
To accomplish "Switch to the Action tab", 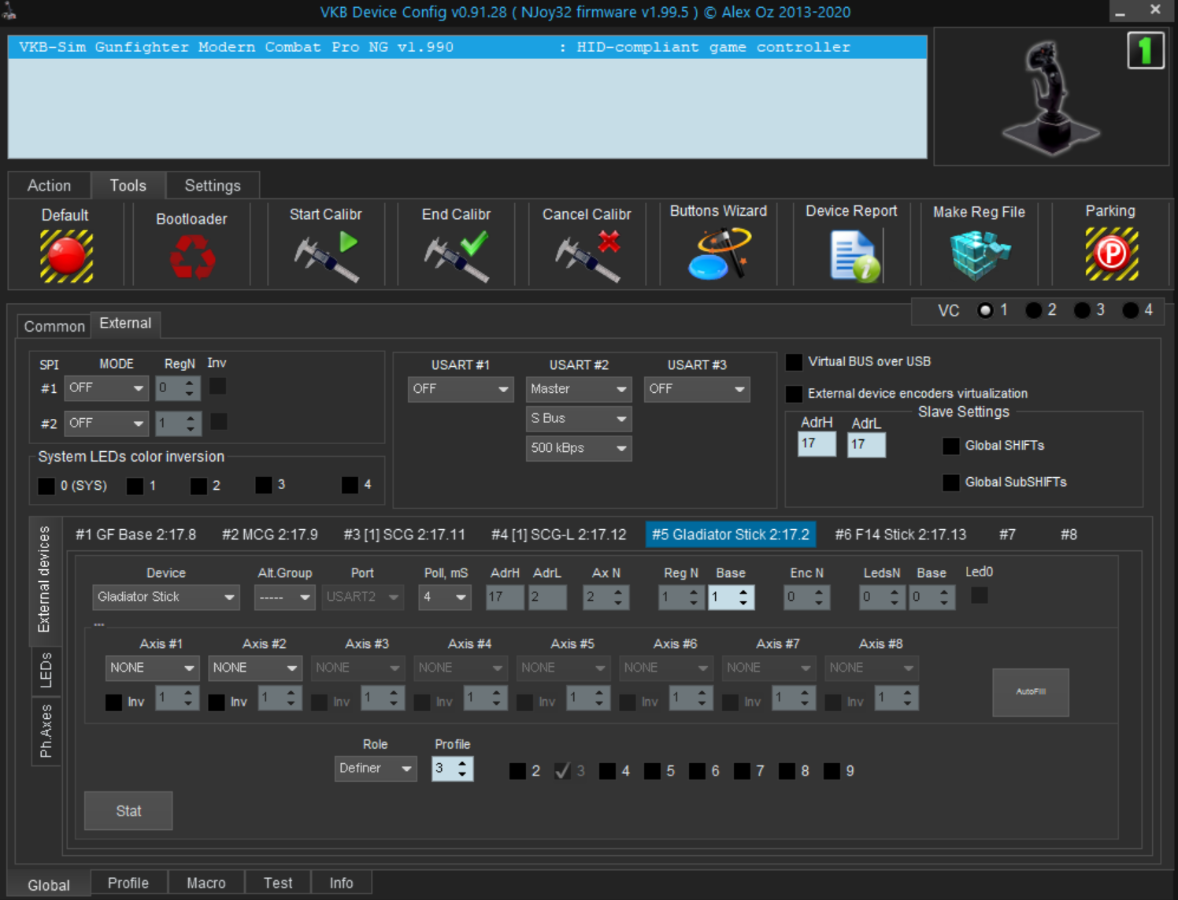I will tap(49, 186).
